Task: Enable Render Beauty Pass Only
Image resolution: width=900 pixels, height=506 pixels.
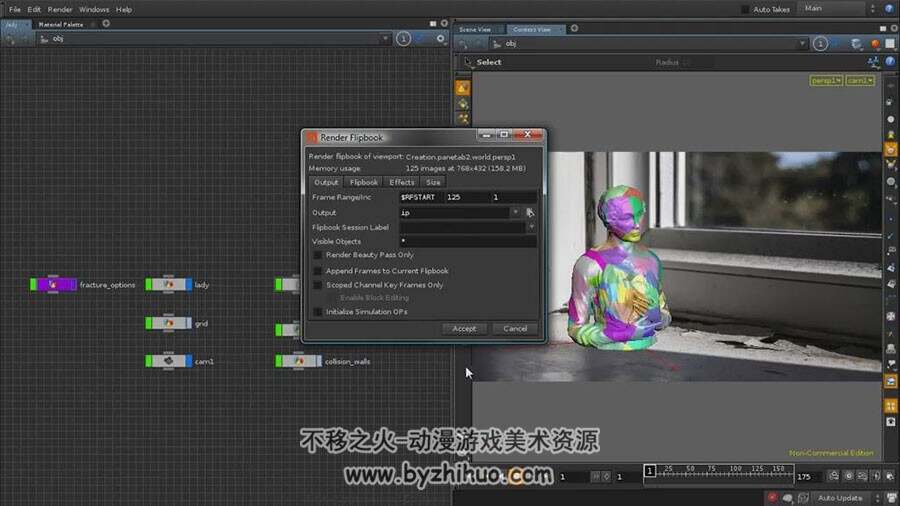Action: pos(317,255)
